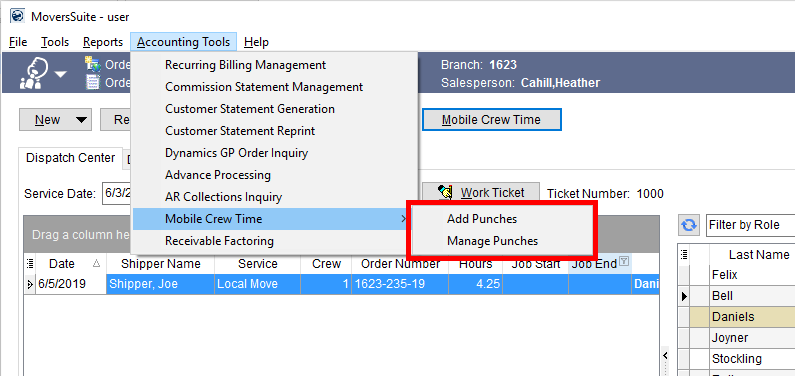Select Recurring Billing Management
795x376 pixels.
pos(274,65)
